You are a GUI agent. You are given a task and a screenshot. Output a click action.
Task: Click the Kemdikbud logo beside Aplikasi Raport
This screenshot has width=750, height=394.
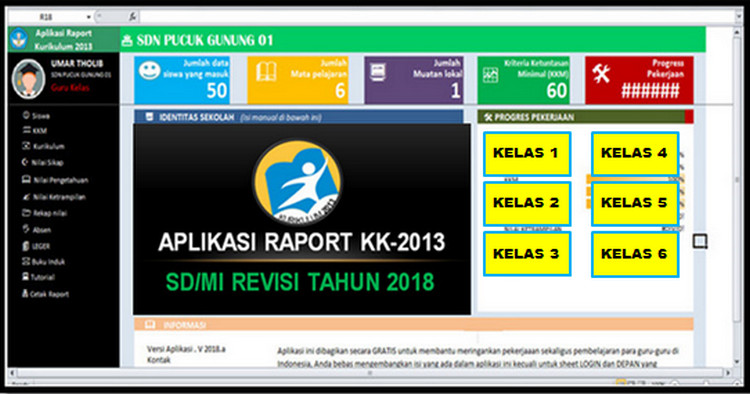point(19,39)
